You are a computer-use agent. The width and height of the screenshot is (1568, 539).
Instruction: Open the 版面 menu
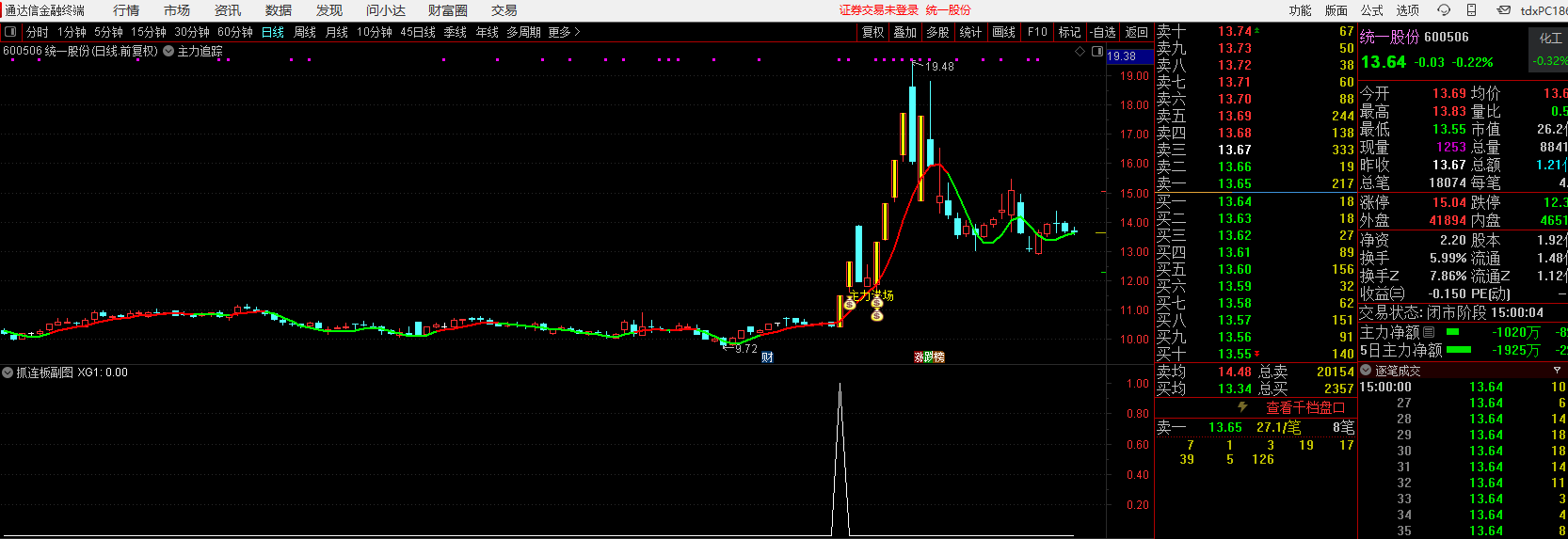click(1336, 10)
